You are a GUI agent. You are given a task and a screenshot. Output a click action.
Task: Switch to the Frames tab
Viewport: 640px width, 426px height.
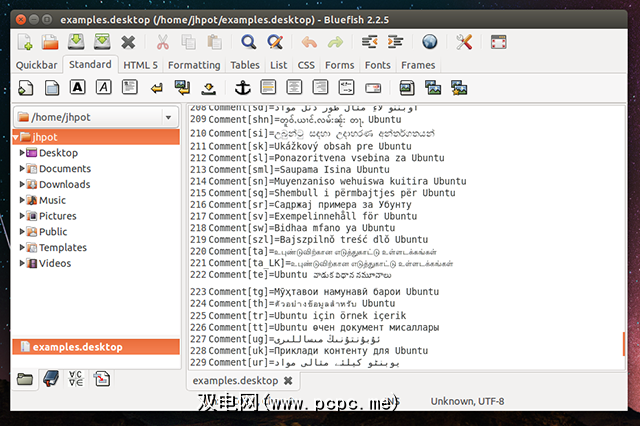418,65
